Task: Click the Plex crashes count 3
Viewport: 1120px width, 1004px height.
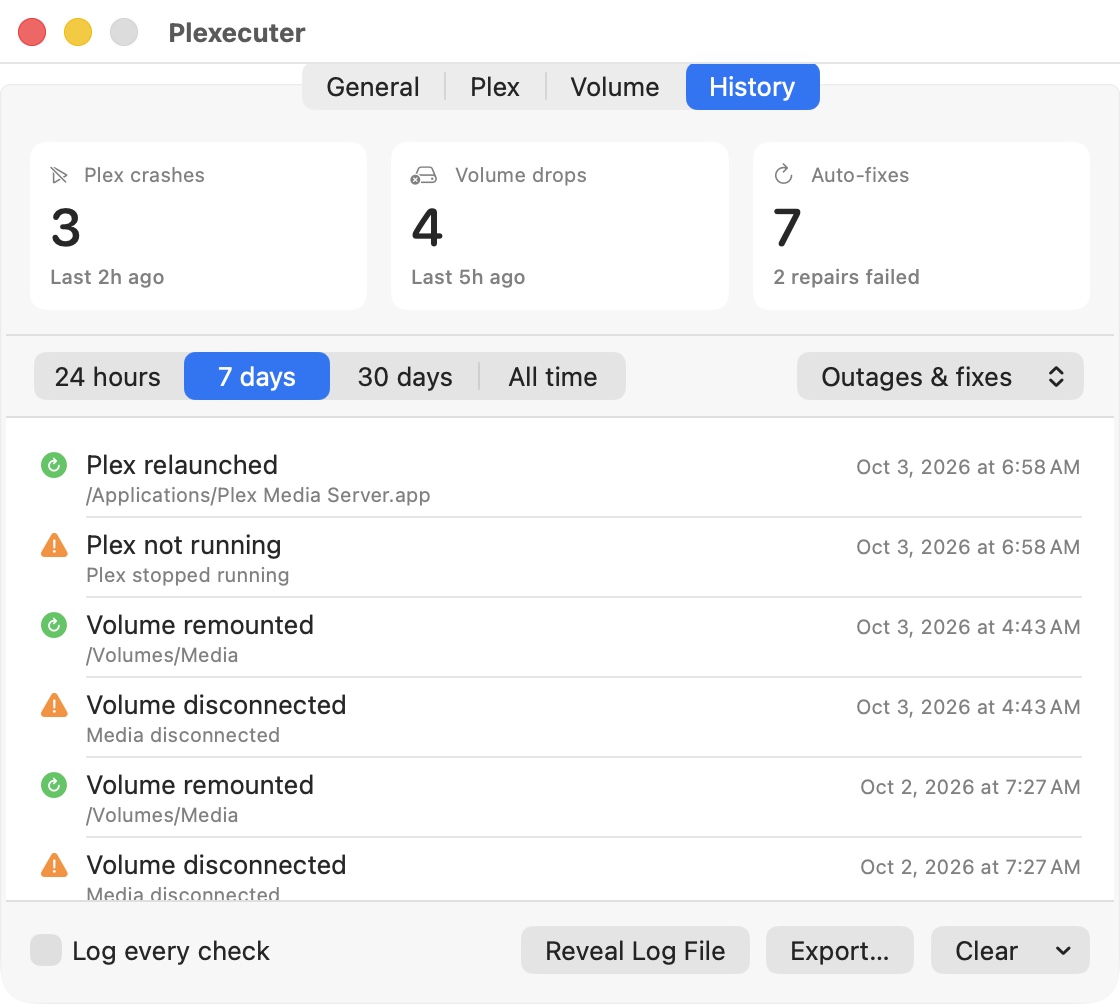Action: tap(66, 228)
